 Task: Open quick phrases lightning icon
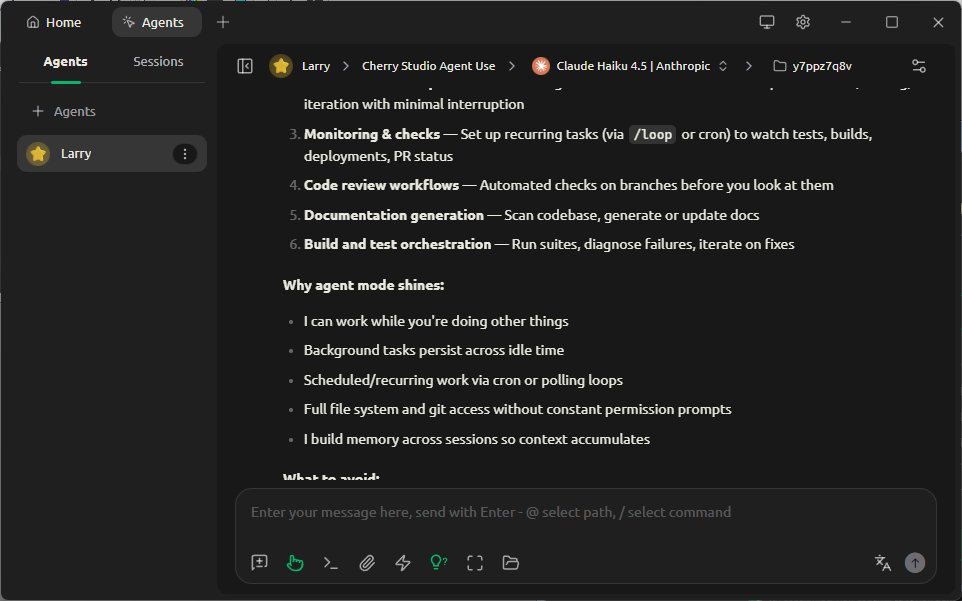(x=402, y=562)
